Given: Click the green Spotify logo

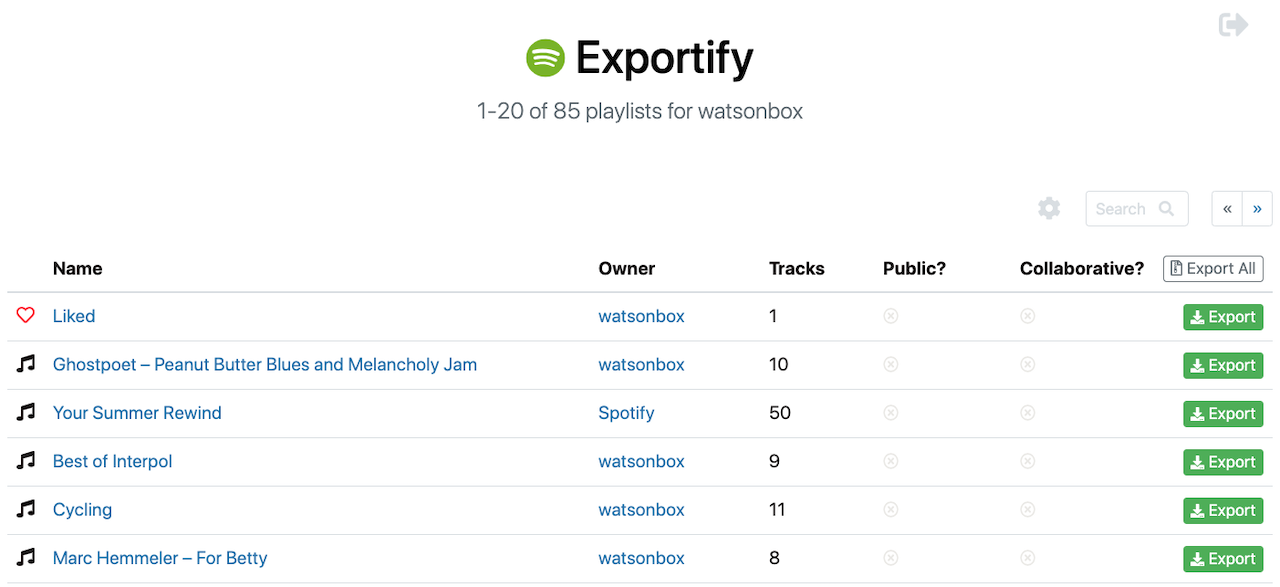Looking at the screenshot, I should [546, 58].
